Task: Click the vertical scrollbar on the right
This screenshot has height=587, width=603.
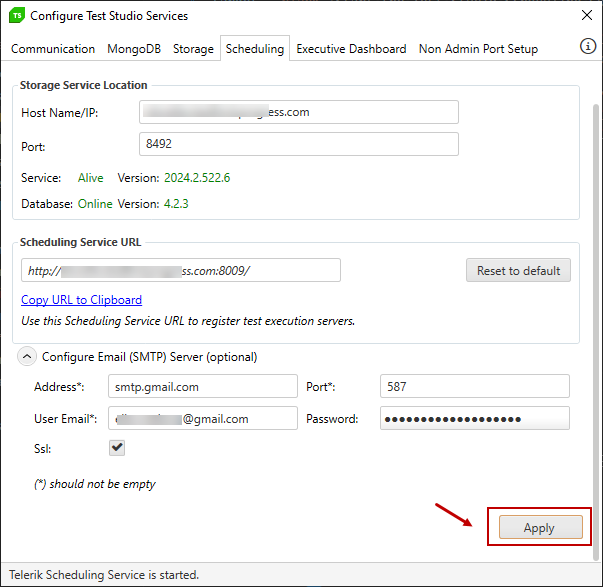Action: point(596,331)
